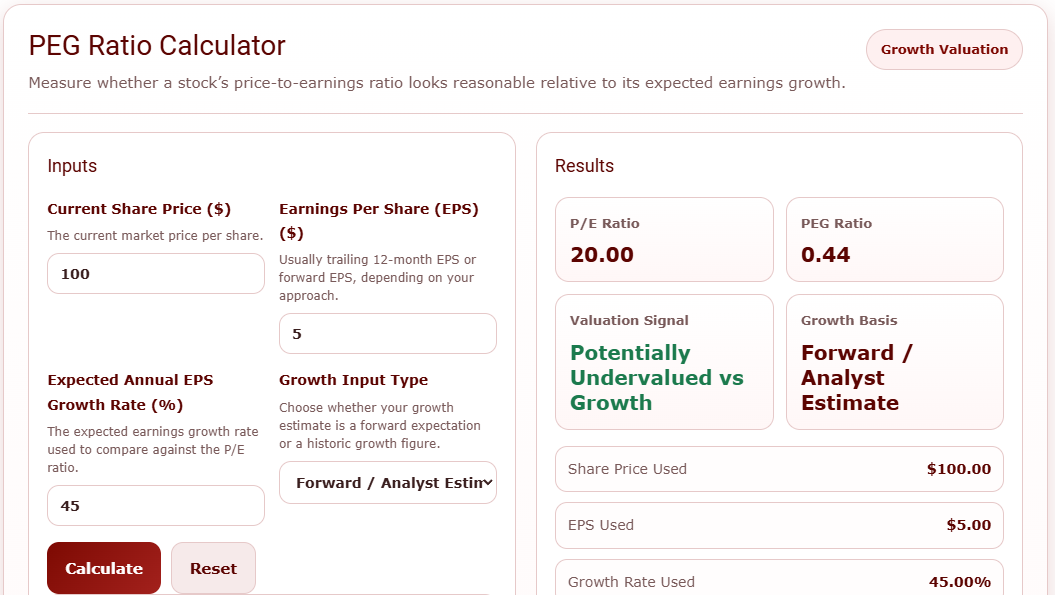Select the Growth Basis result card
The image size is (1055, 595).
[x=894, y=362]
